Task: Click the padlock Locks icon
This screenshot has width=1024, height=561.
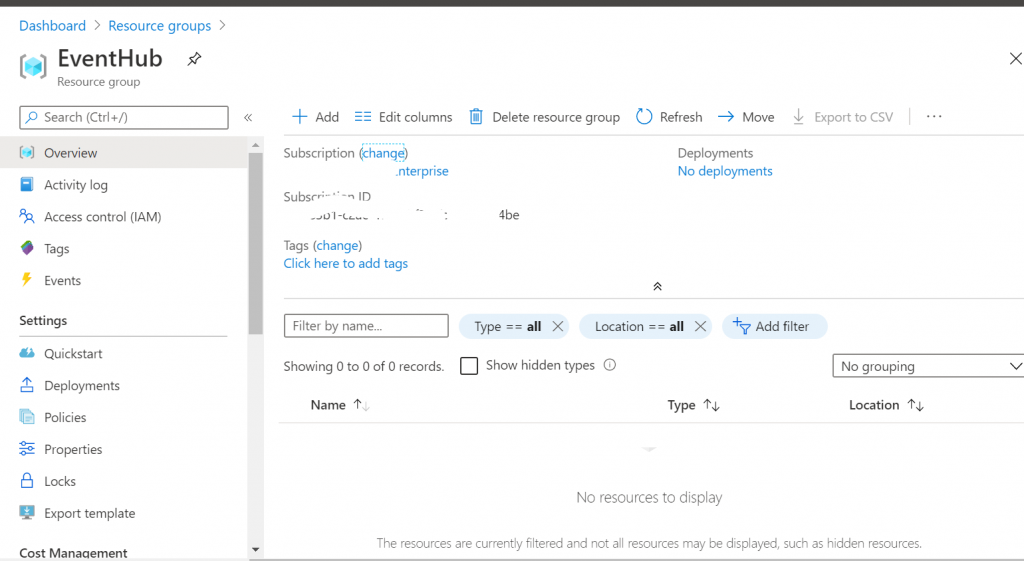Action: click(27, 481)
